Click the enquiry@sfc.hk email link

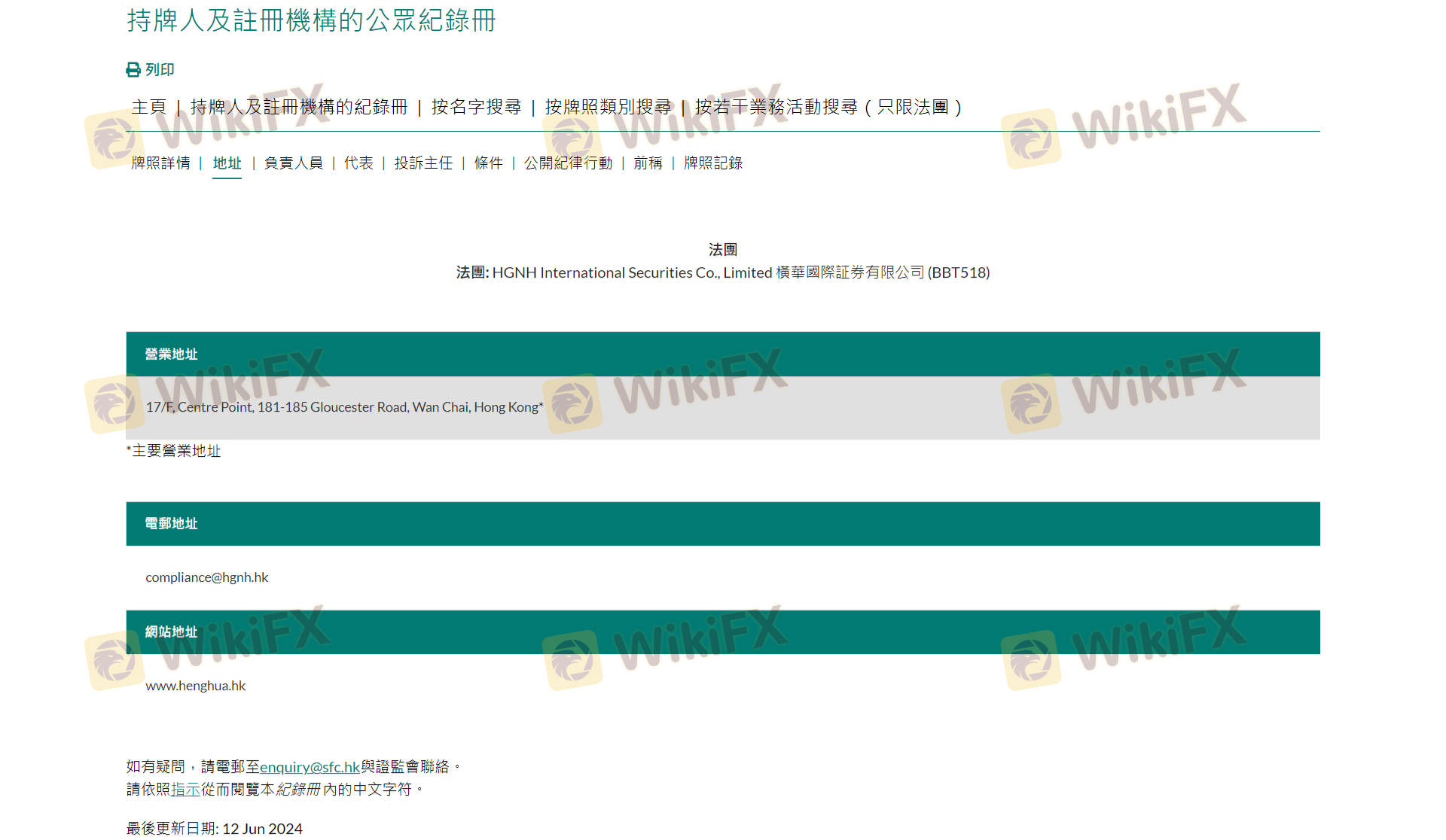click(x=310, y=767)
